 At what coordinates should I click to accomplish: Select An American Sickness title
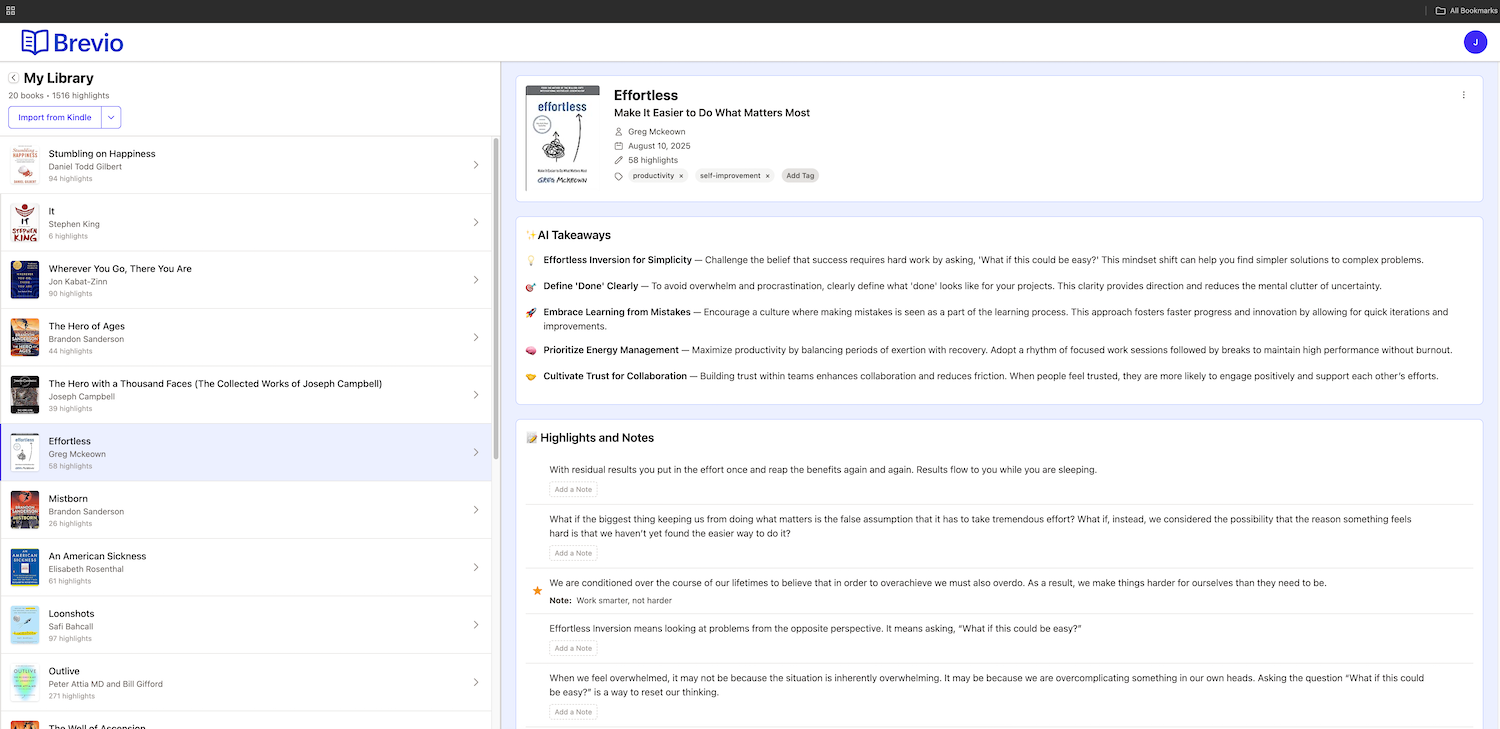click(x=97, y=556)
